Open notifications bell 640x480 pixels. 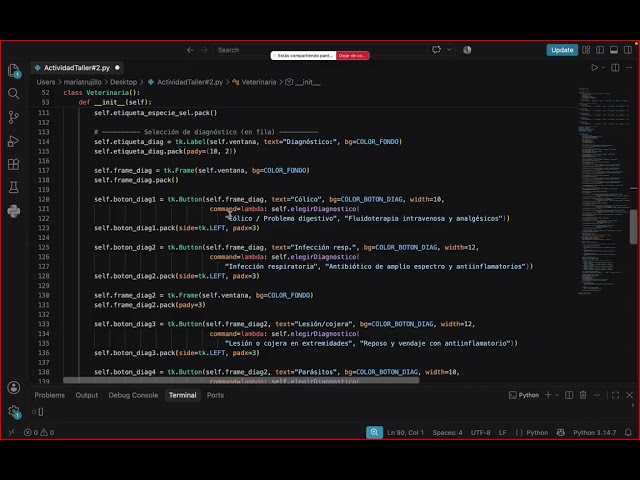coord(628,432)
